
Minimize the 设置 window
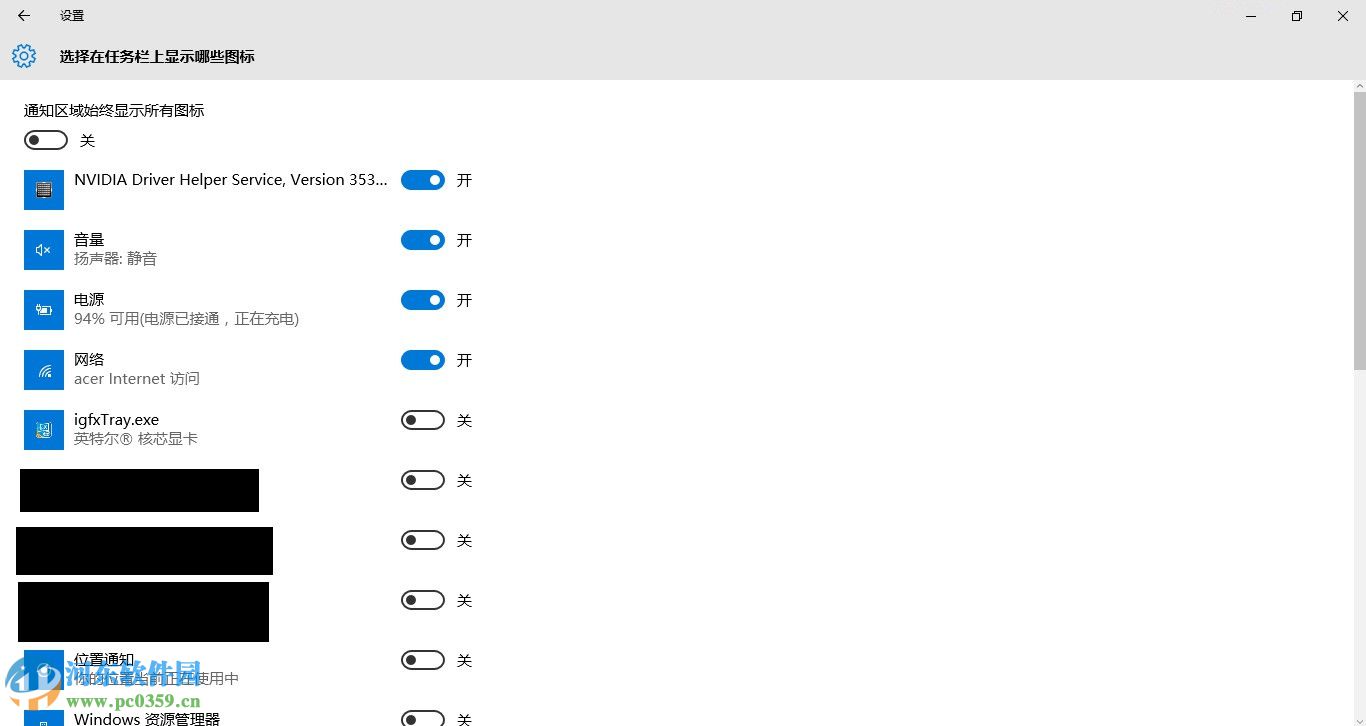point(1251,16)
